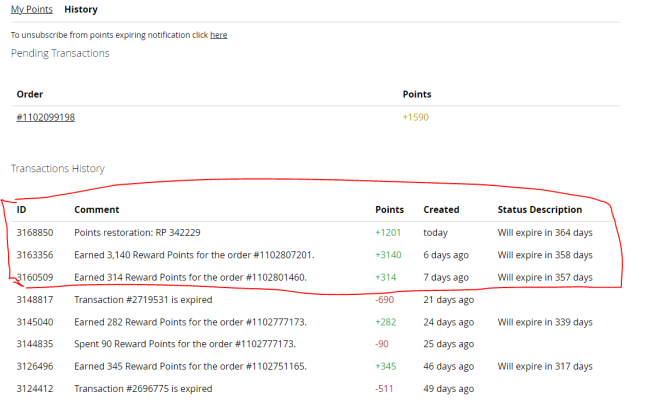The width and height of the screenshot is (653, 400).
Task: Click 'Earned 282 Reward Points' comment
Action: pyautogui.click(x=190, y=322)
